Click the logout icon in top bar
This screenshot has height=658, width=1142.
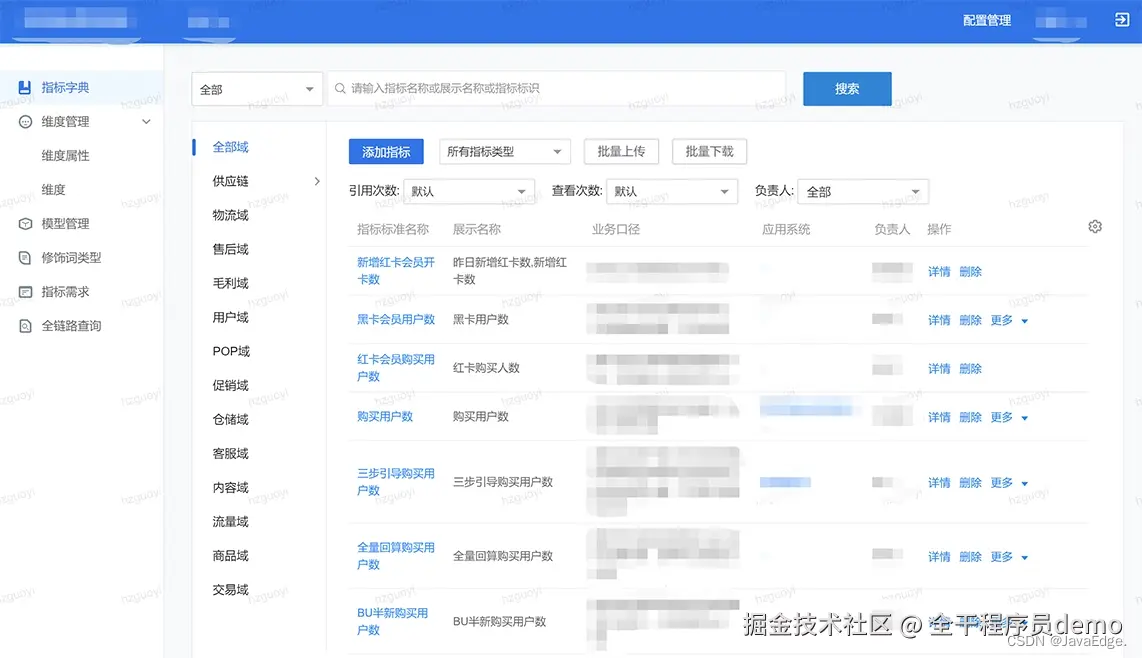coord(1122,20)
